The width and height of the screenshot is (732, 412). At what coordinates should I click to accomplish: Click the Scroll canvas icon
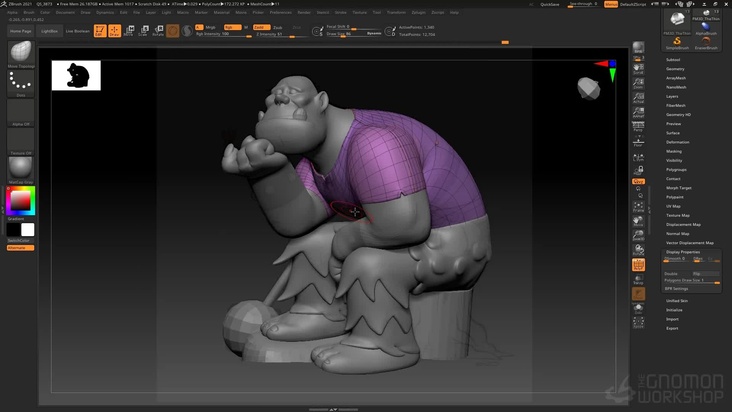[x=638, y=69]
